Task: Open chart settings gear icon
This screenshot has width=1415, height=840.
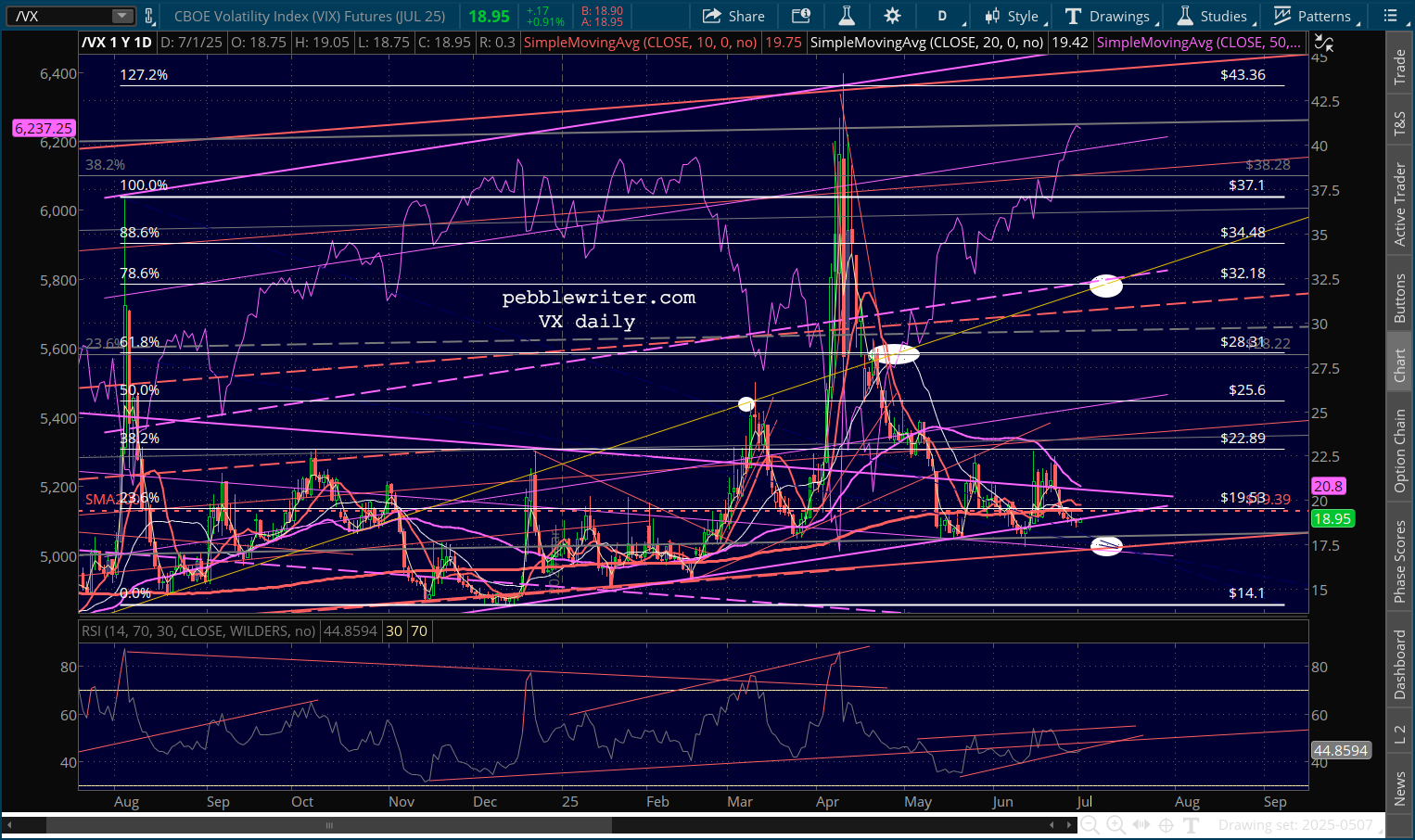Action: (x=892, y=16)
